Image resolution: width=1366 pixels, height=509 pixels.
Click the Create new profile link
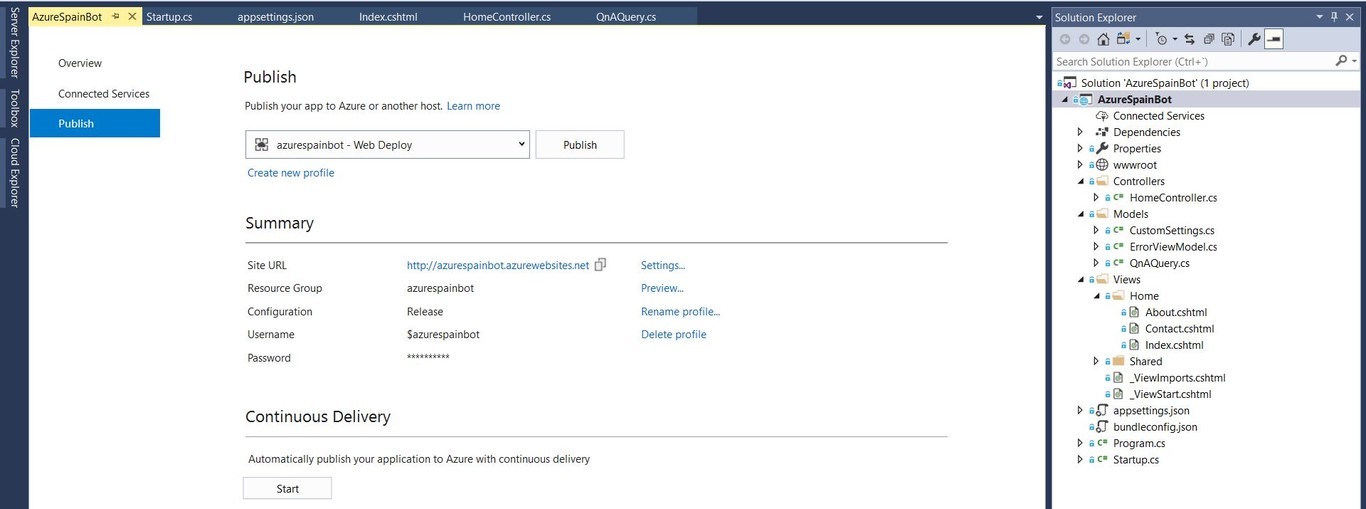pyautogui.click(x=291, y=173)
